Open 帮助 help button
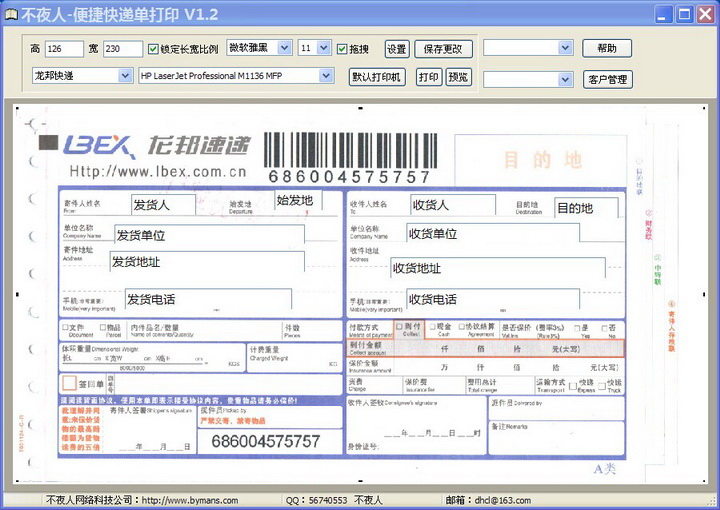Image resolution: width=720 pixels, height=510 pixels. tap(607, 48)
